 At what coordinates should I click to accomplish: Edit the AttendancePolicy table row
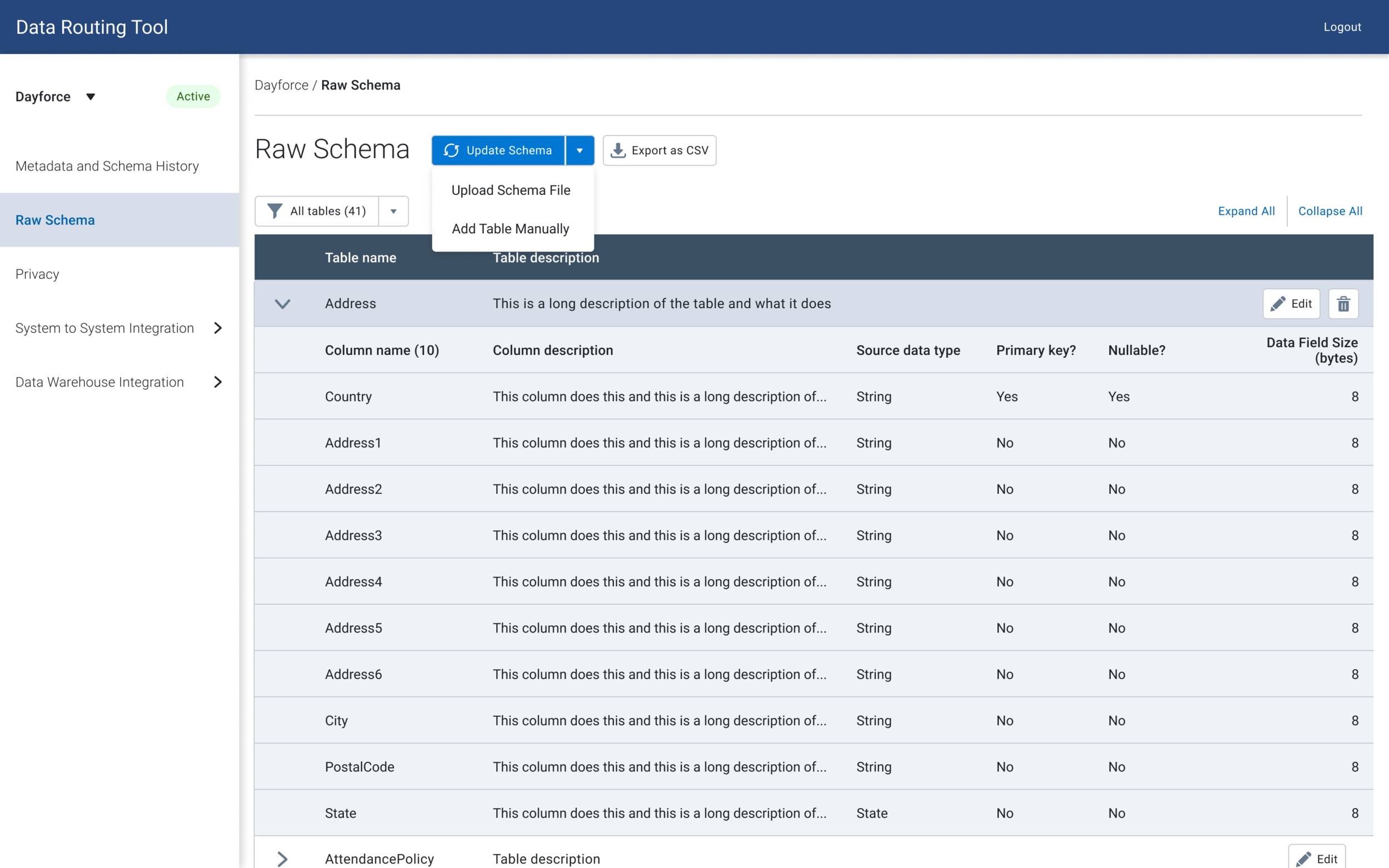pyautogui.click(x=1316, y=858)
